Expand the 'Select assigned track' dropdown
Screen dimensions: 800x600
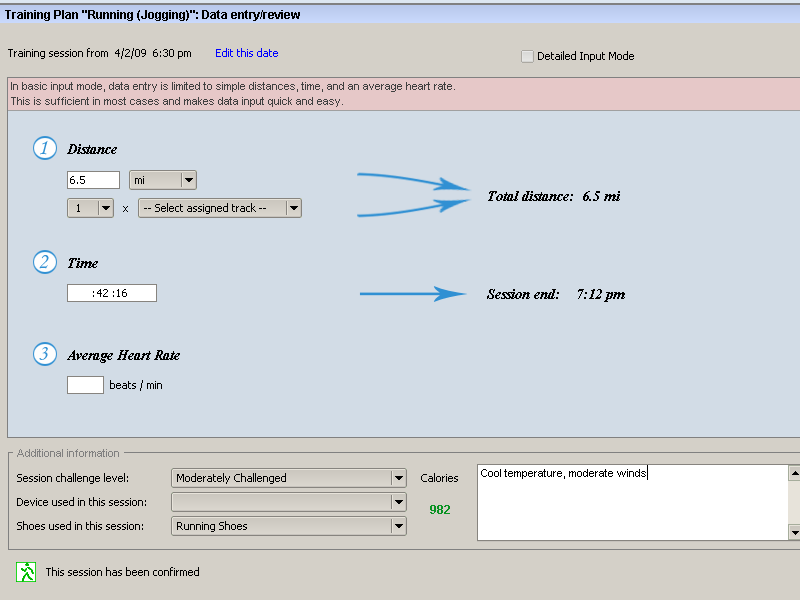(220, 208)
